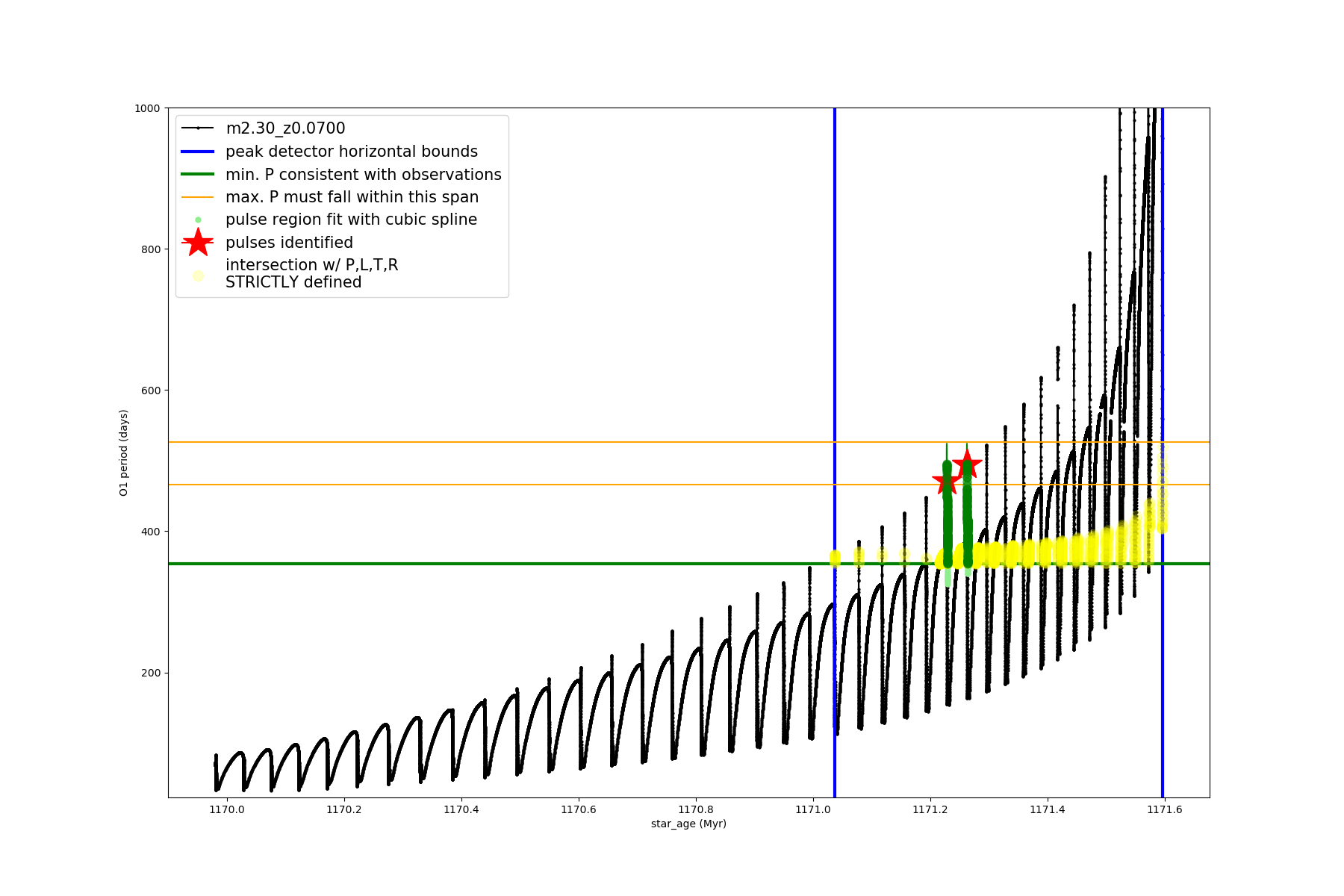Click the red star icon in the legend

pos(198,243)
